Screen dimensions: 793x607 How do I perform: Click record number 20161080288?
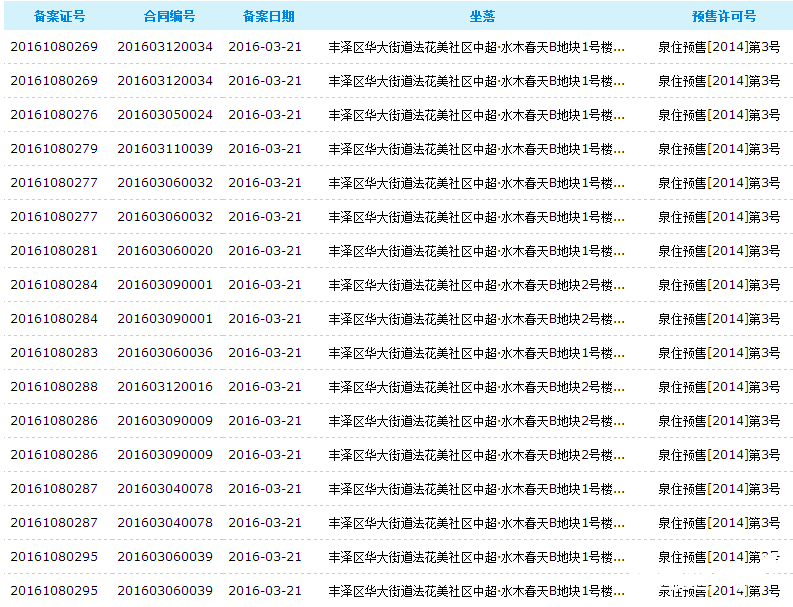tap(54, 387)
